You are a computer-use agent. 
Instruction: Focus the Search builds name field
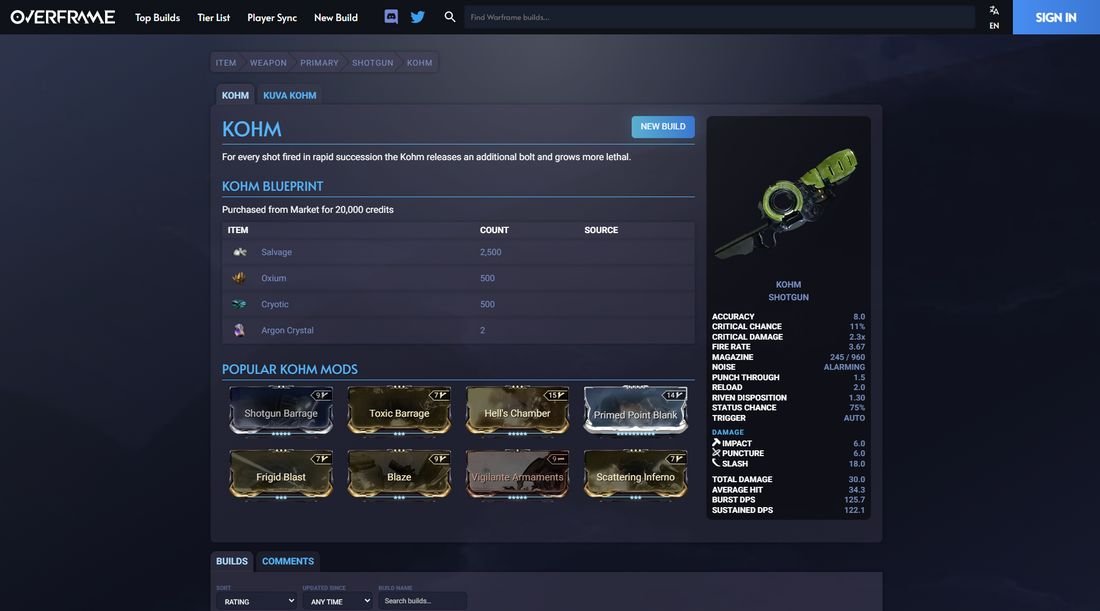422,601
